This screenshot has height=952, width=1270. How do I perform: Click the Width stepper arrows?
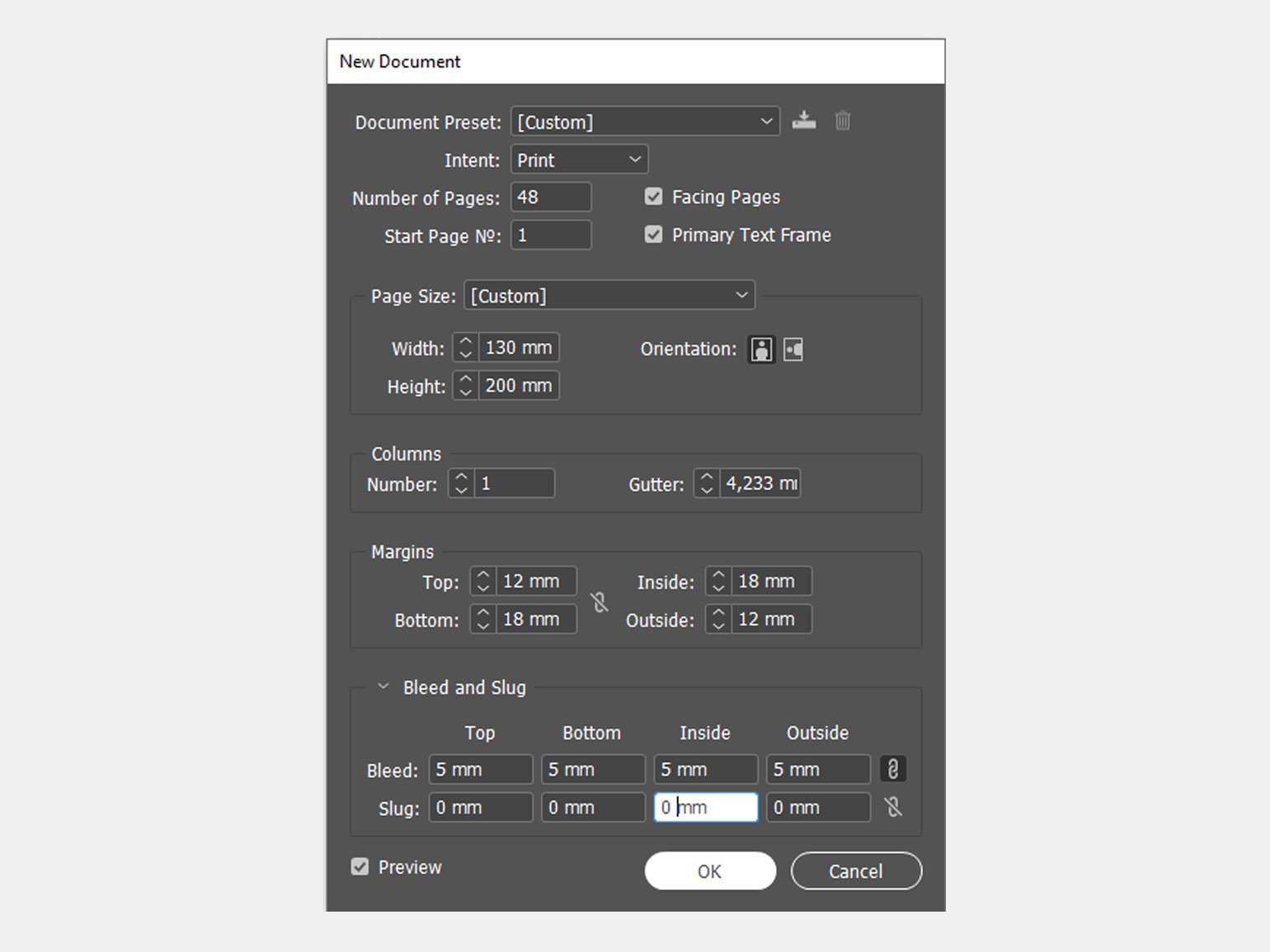[466, 348]
